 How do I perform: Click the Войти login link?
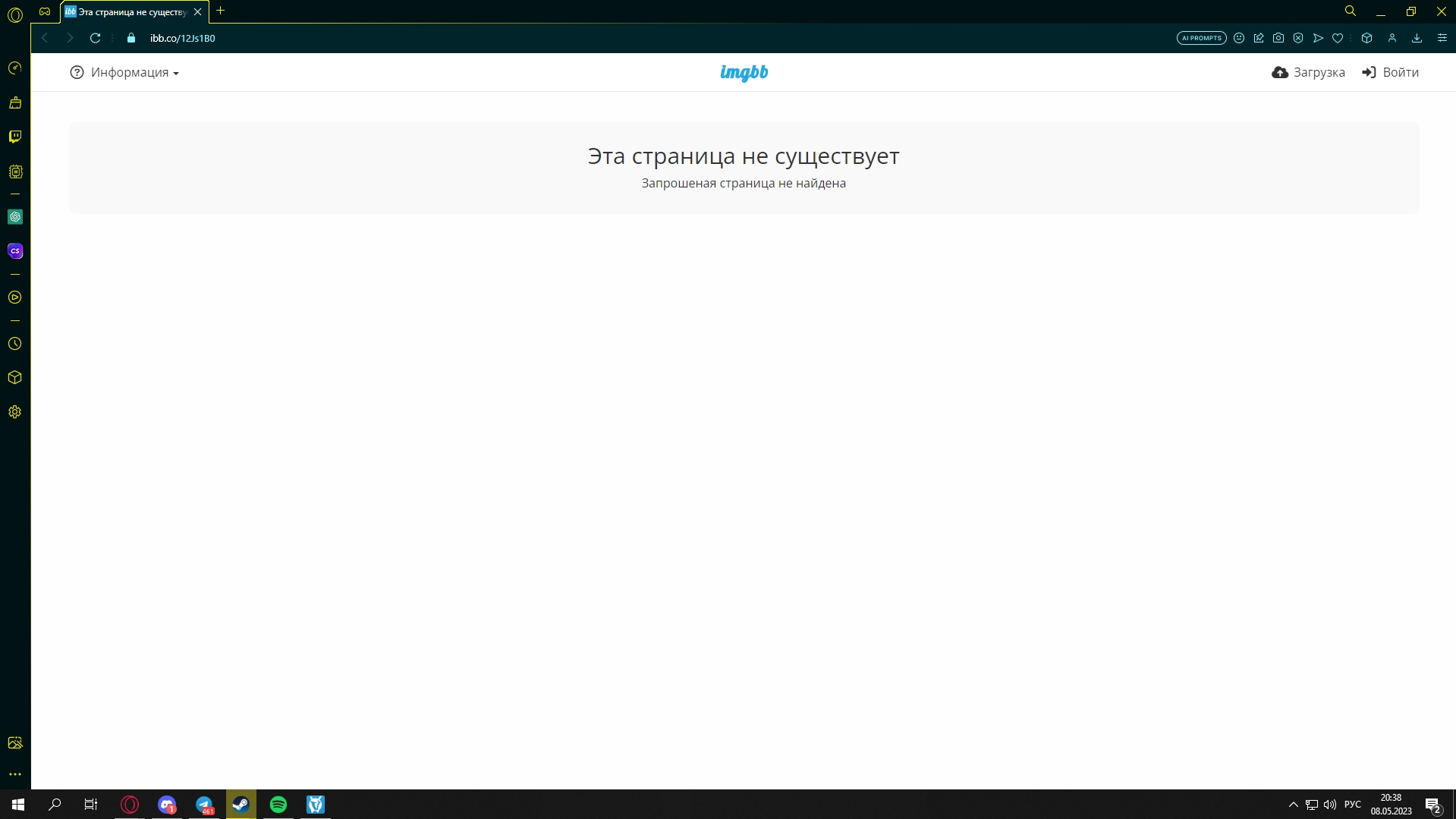coord(1390,73)
